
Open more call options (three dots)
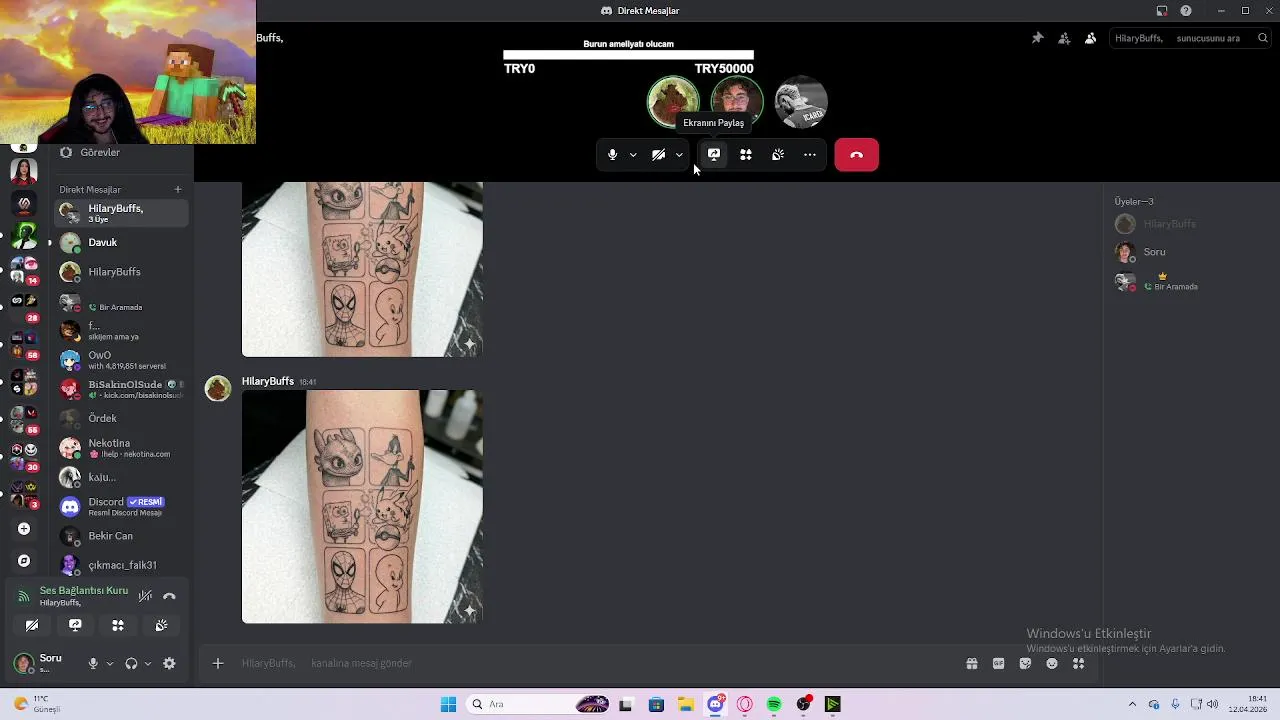coord(810,155)
